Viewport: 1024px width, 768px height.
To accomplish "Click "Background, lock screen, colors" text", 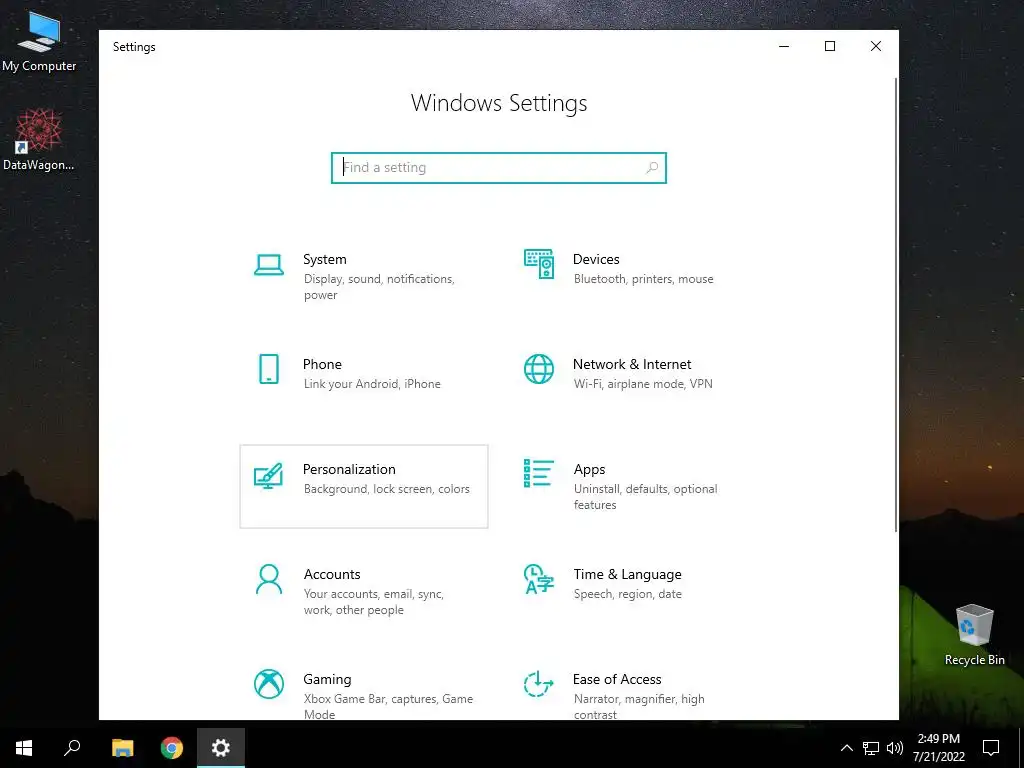I will tap(387, 489).
